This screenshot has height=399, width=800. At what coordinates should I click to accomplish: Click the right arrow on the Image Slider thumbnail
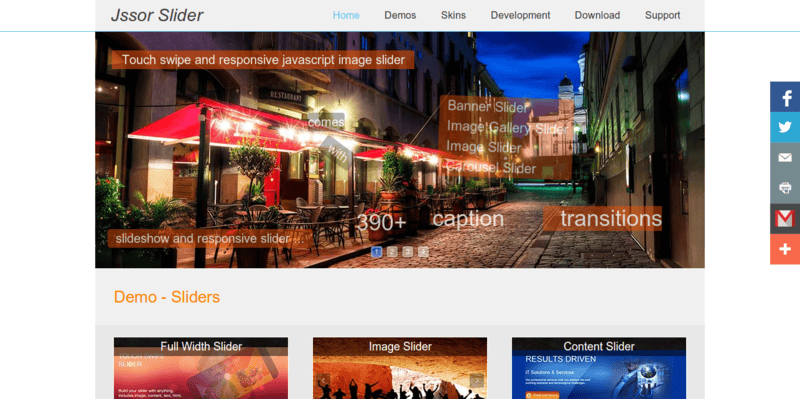tap(477, 381)
